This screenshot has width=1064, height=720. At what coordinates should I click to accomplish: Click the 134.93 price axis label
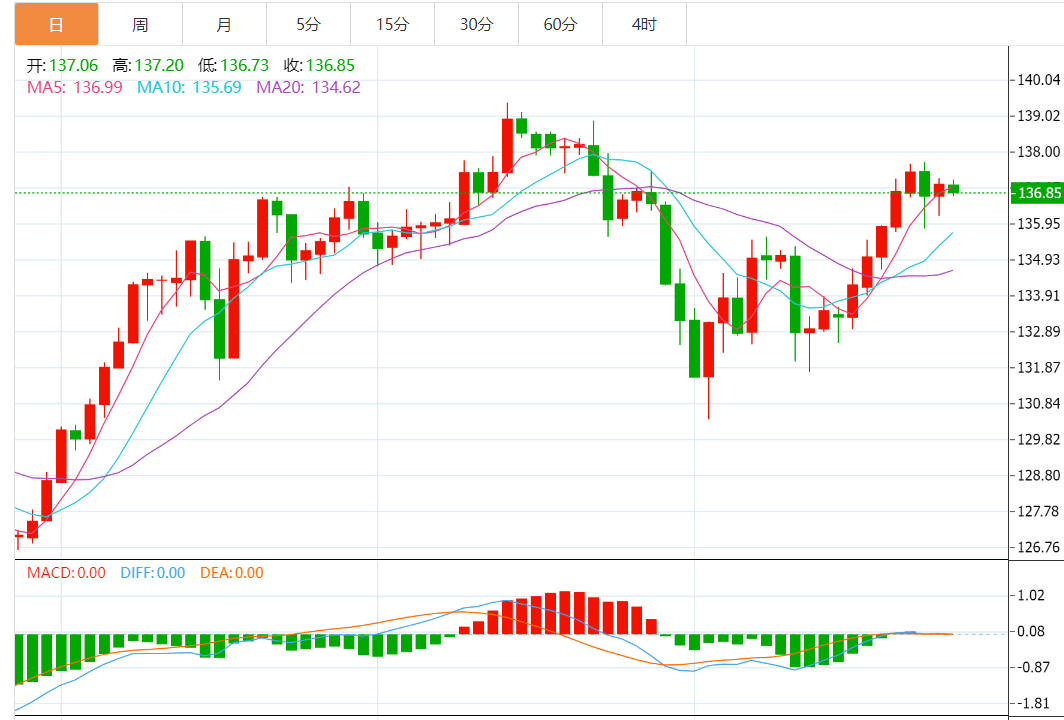click(x=1039, y=260)
